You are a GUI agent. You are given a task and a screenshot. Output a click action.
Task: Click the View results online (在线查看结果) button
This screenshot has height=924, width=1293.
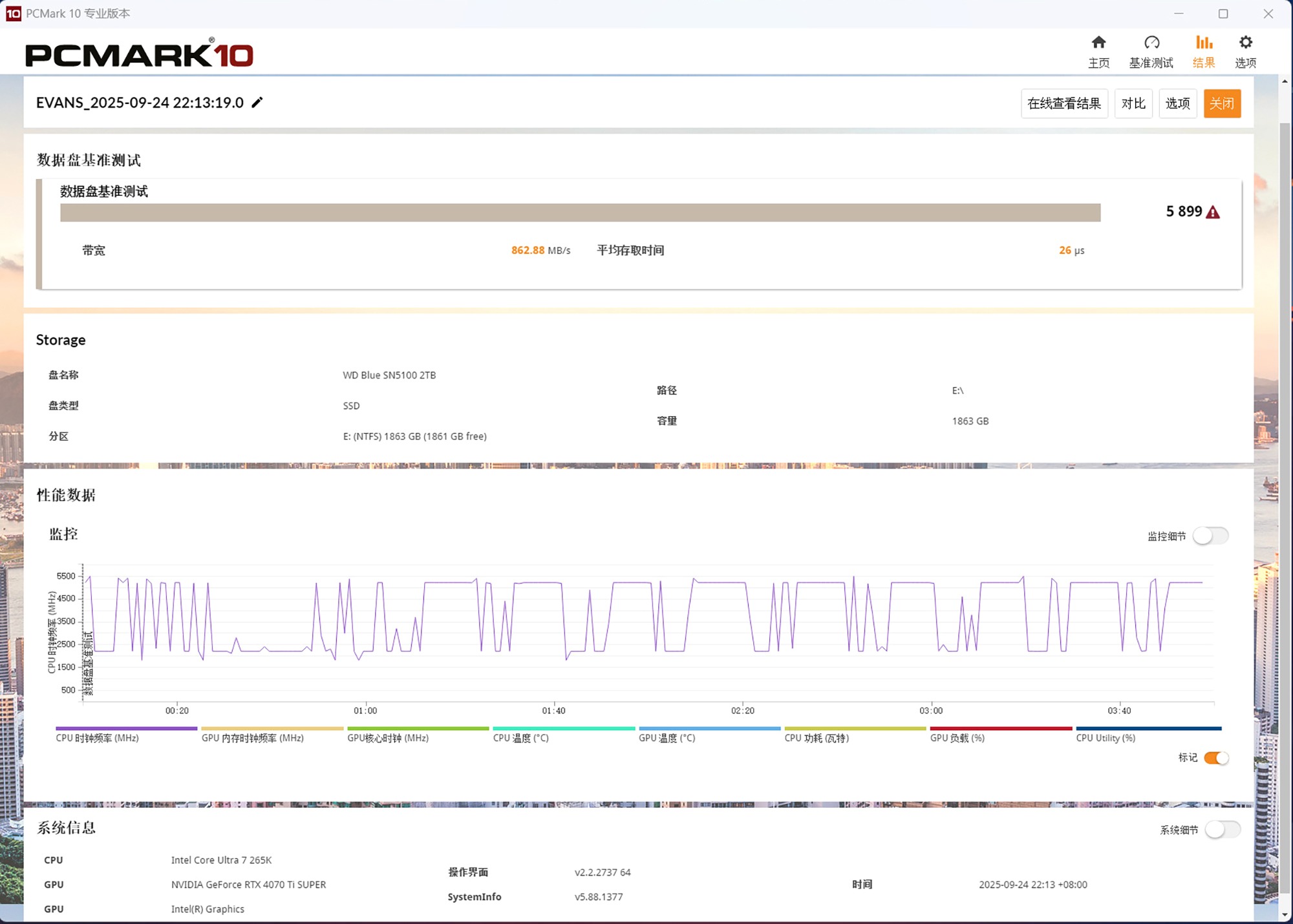click(1063, 103)
